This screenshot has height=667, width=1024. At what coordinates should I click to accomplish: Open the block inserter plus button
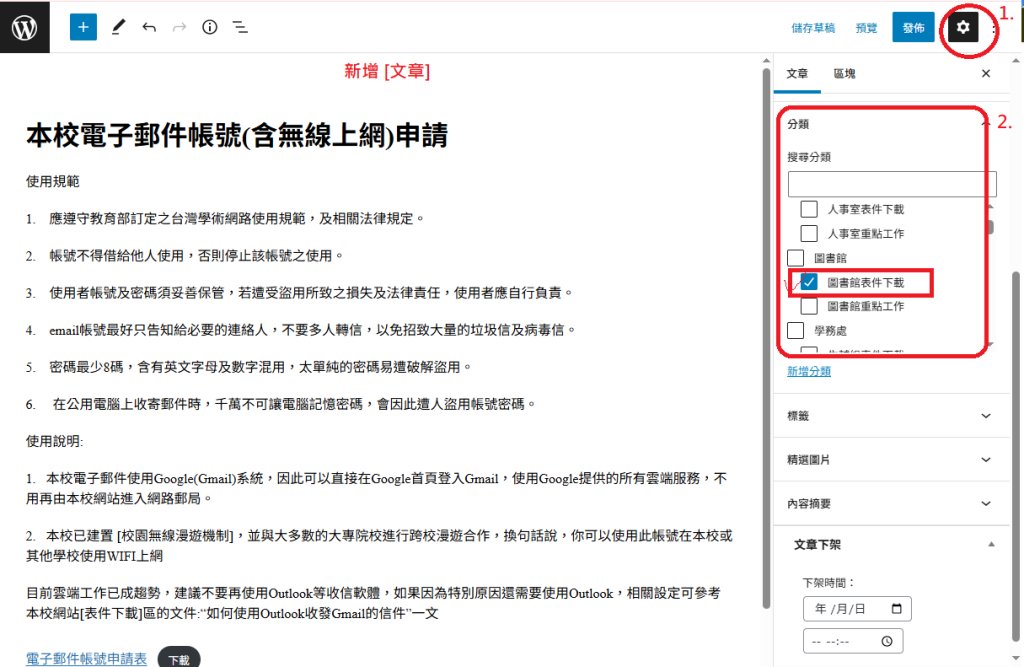click(x=83, y=27)
